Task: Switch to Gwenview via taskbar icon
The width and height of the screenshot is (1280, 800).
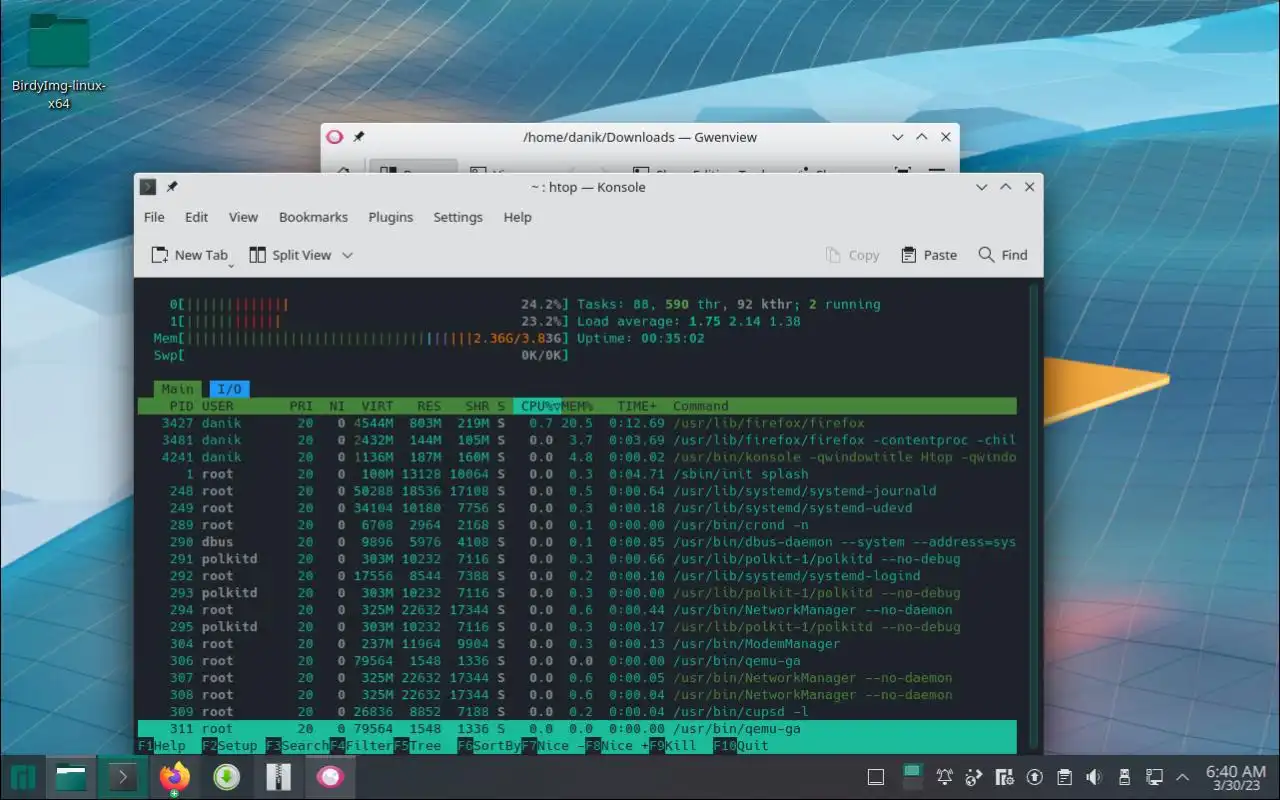Action: tap(330, 777)
